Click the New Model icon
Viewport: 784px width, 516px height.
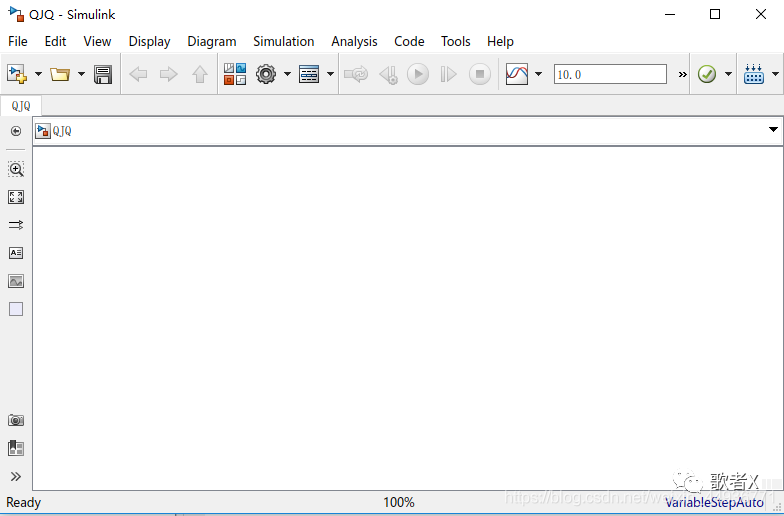coord(17,74)
